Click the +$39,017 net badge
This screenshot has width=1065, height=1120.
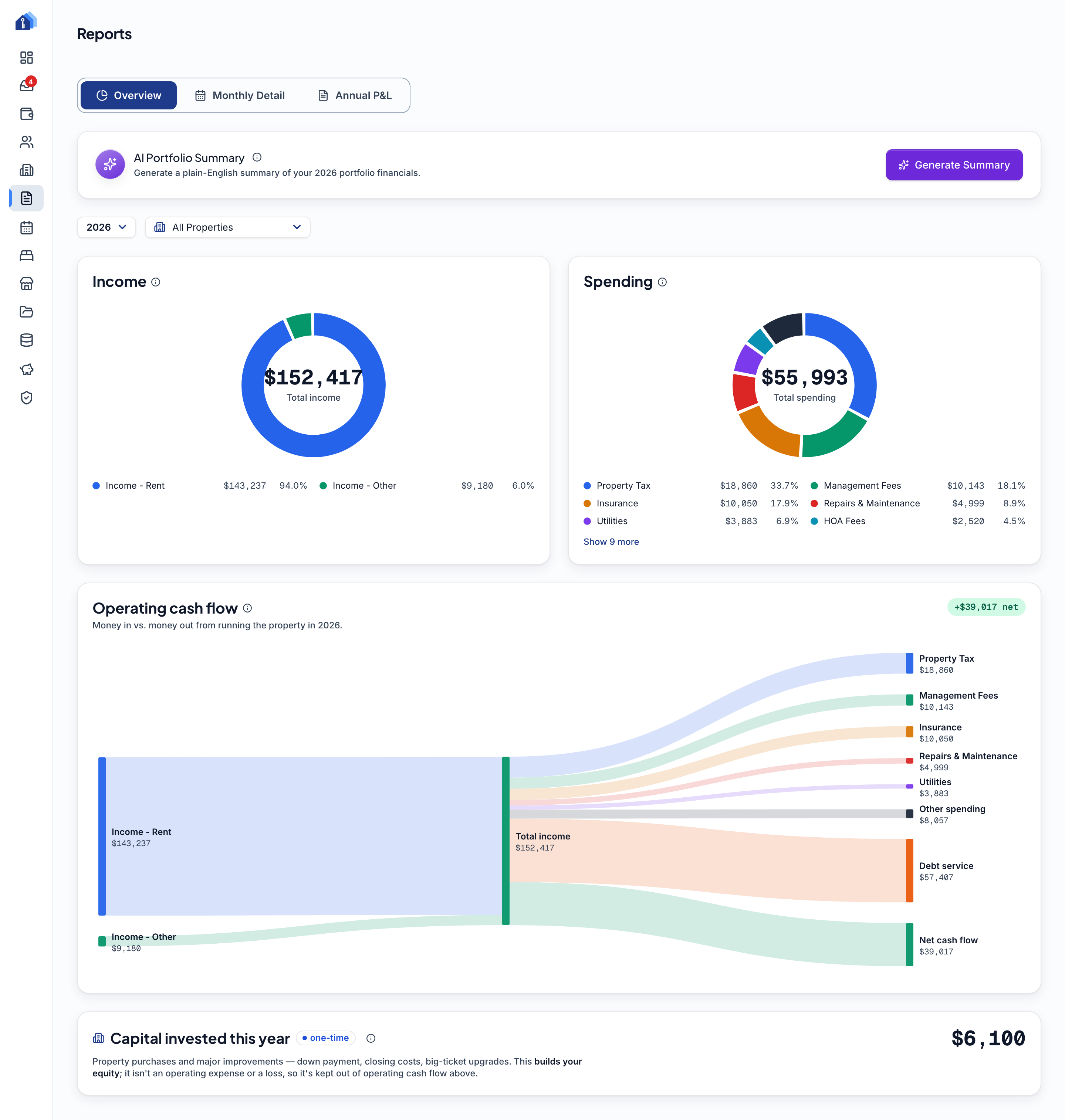[x=986, y=607]
